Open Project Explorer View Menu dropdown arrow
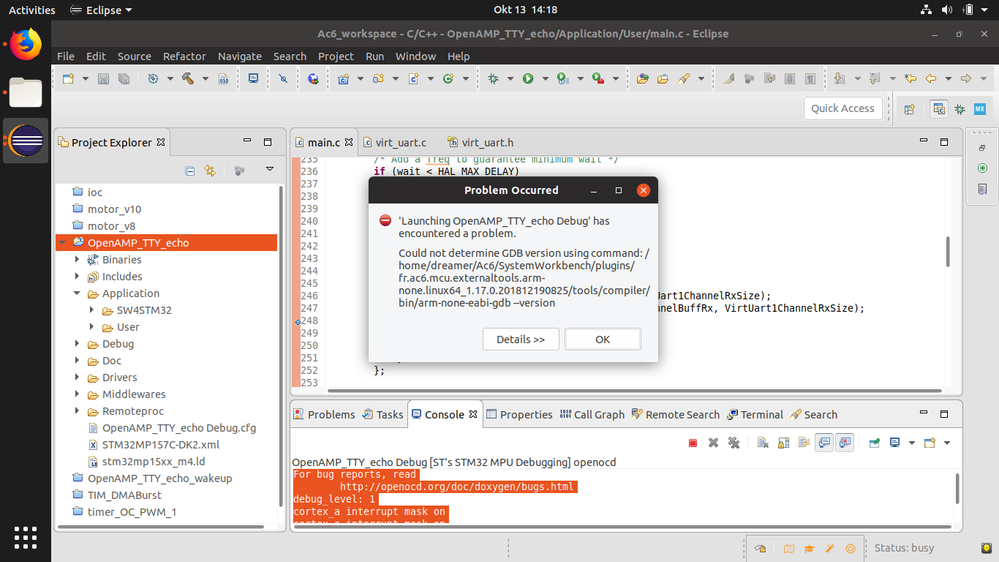The width and height of the screenshot is (999, 562). [x=270, y=169]
